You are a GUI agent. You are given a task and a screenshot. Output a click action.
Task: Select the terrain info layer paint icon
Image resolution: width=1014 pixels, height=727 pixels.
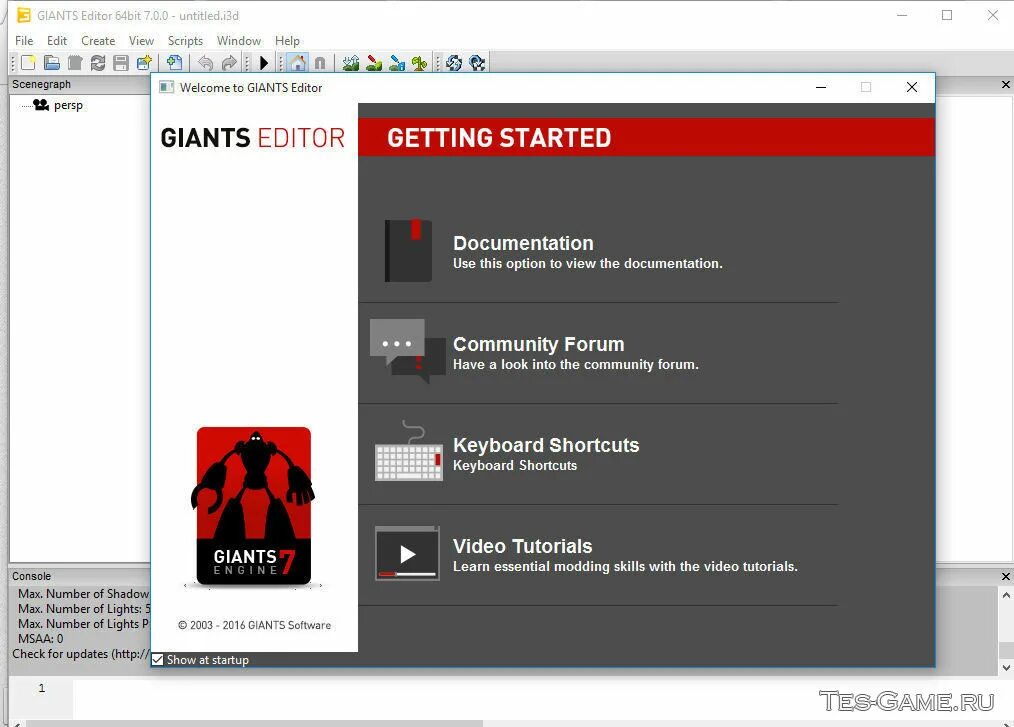coord(397,63)
